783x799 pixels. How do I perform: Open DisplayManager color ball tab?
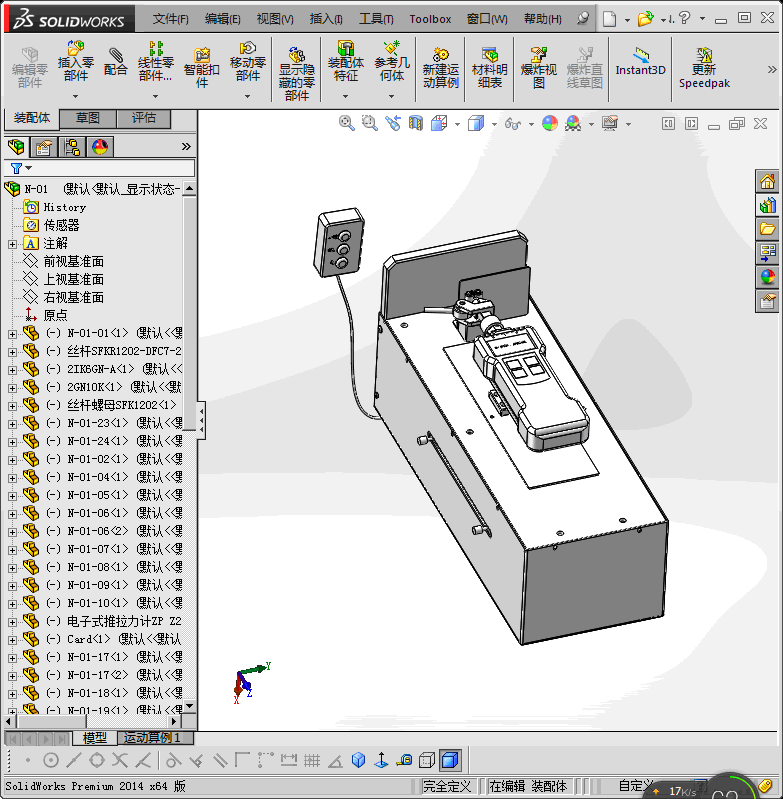coord(100,147)
